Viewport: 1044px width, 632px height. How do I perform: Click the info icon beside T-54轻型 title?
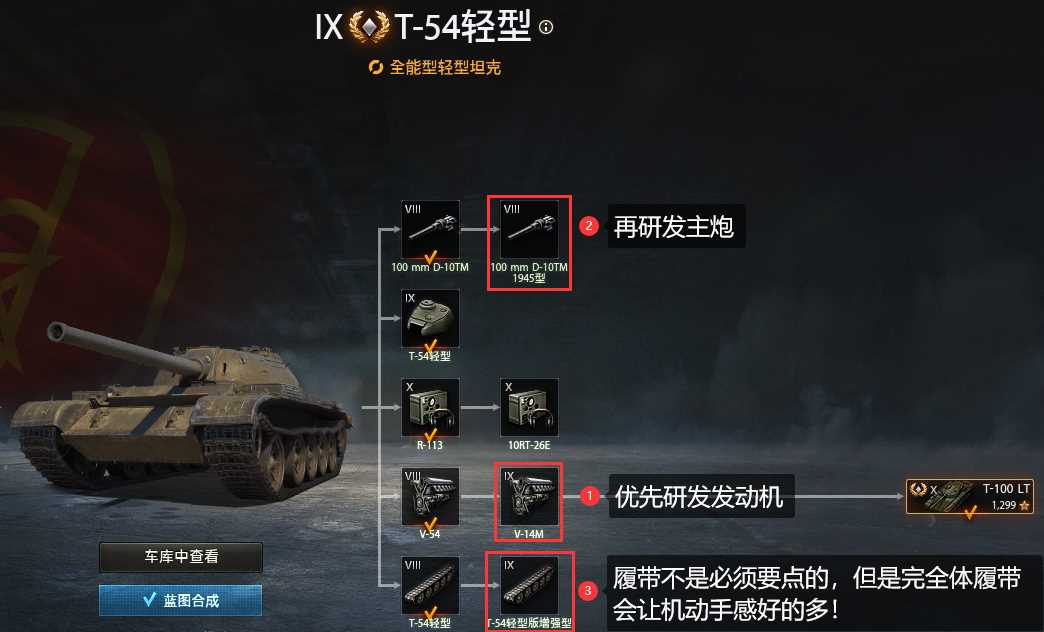(547, 27)
